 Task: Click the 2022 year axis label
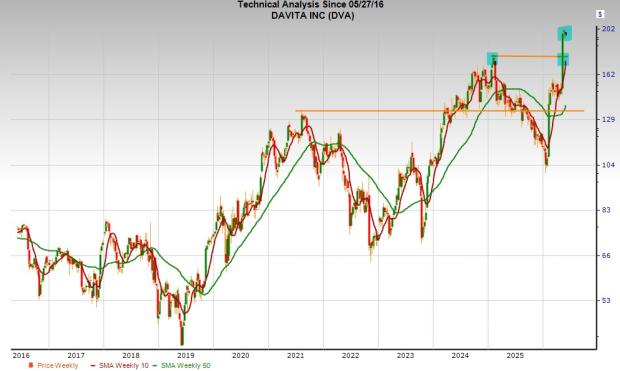pos(350,355)
